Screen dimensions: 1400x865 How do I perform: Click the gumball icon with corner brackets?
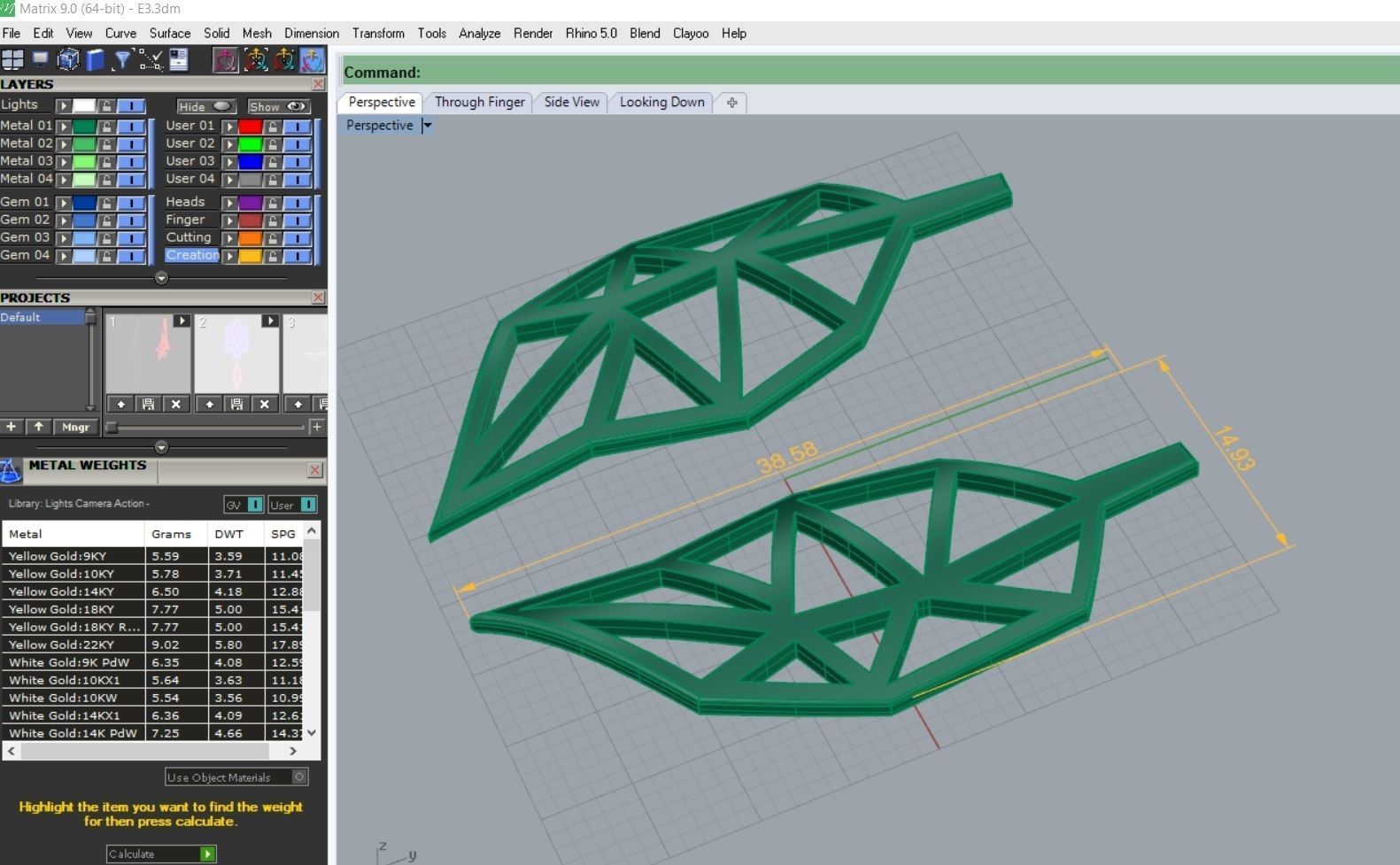pyautogui.click(x=255, y=59)
